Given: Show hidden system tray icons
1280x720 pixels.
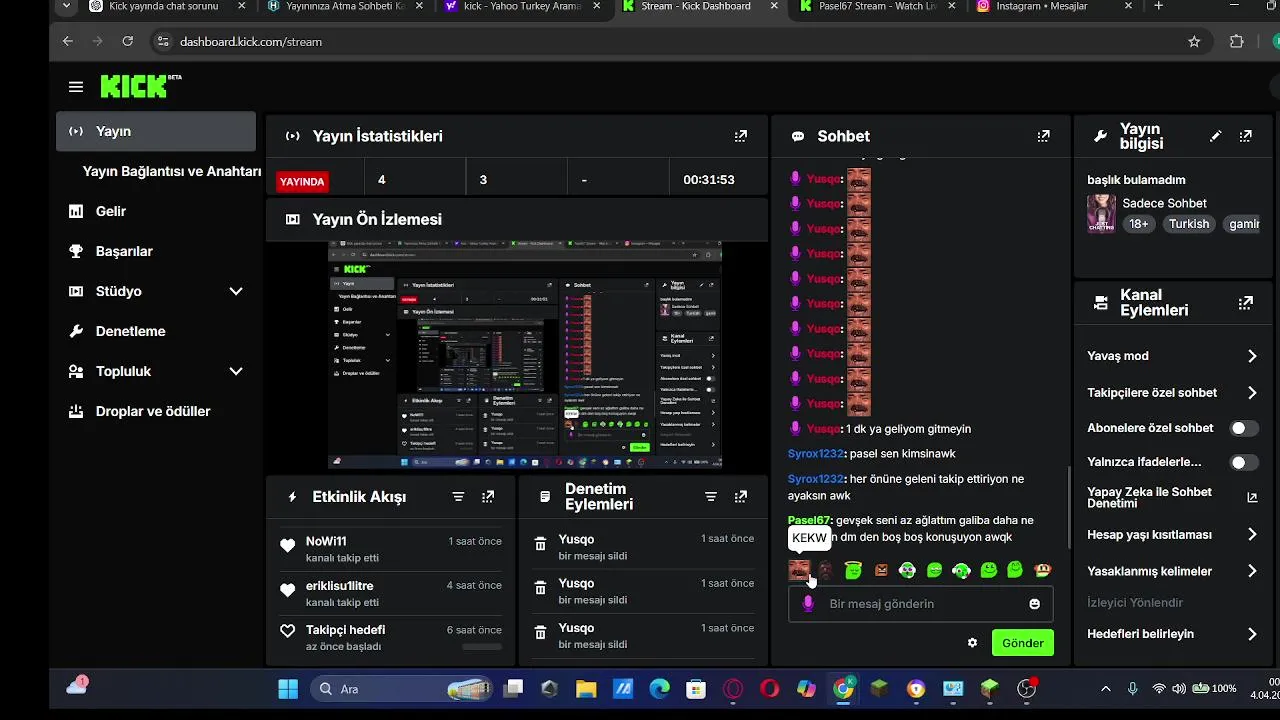Looking at the screenshot, I should (x=1105, y=689).
